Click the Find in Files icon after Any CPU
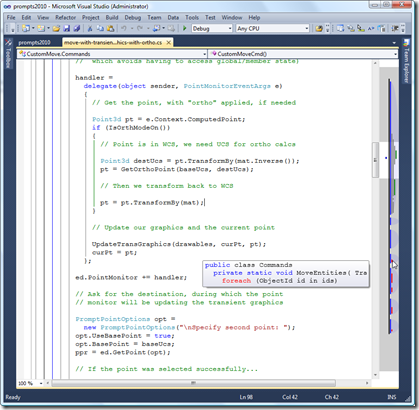Viewport: 419px width, 410px height. tap(319, 29)
